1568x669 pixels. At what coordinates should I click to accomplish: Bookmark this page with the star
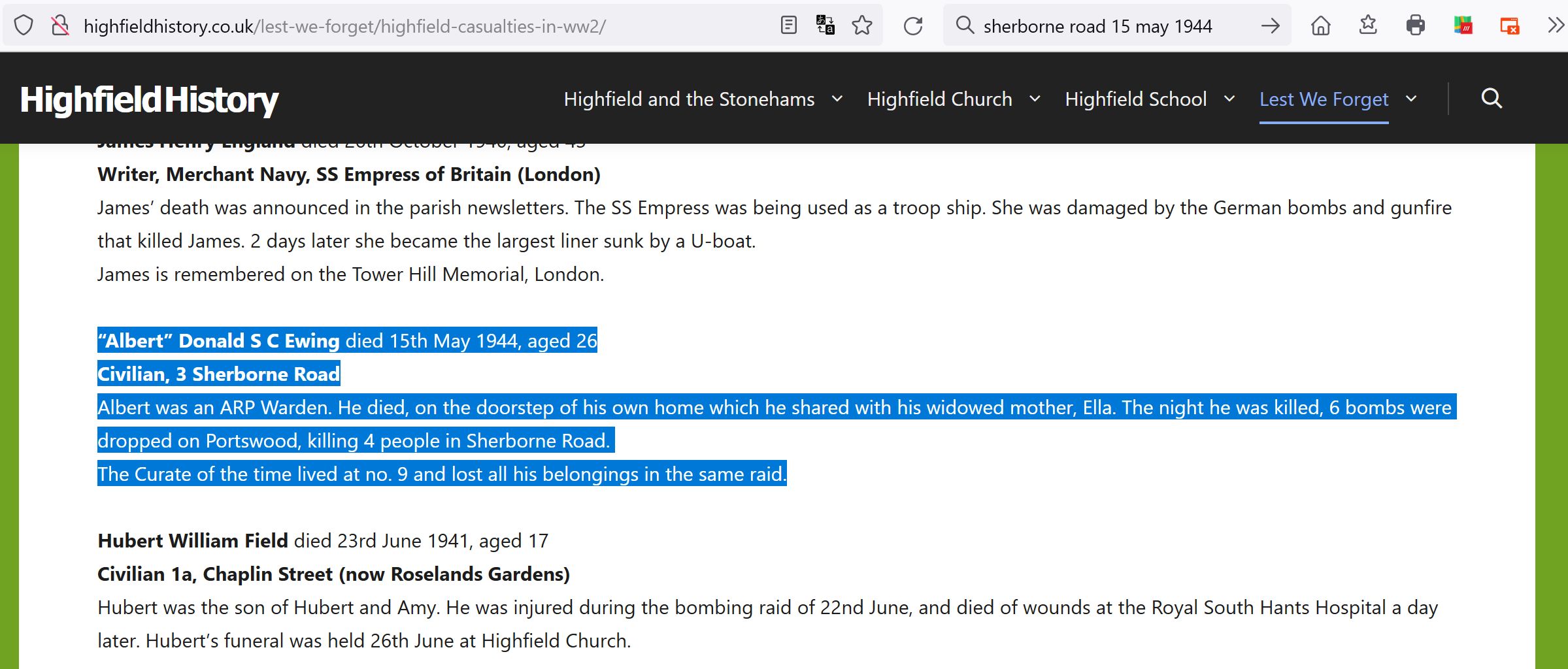tap(862, 25)
